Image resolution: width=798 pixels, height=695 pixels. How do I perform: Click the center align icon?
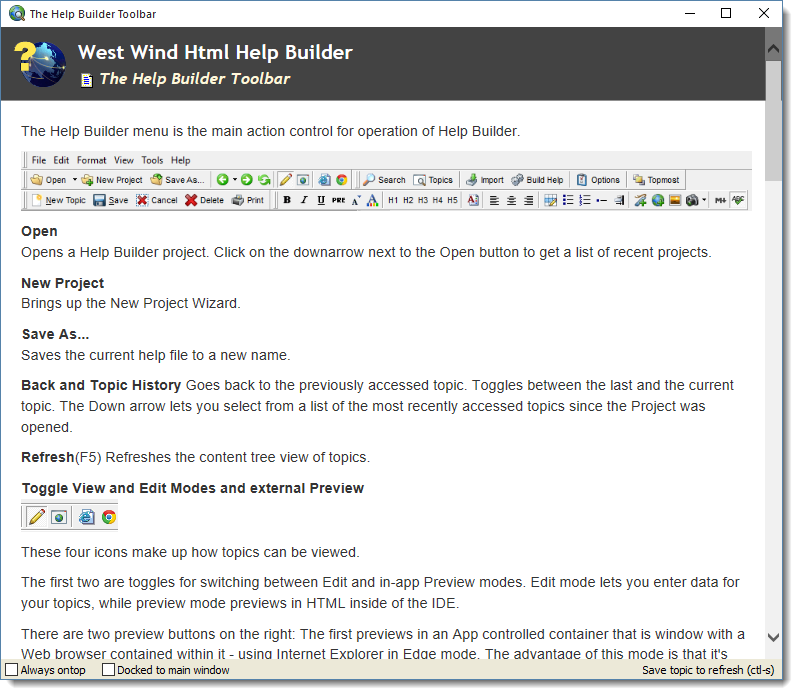[x=511, y=200]
